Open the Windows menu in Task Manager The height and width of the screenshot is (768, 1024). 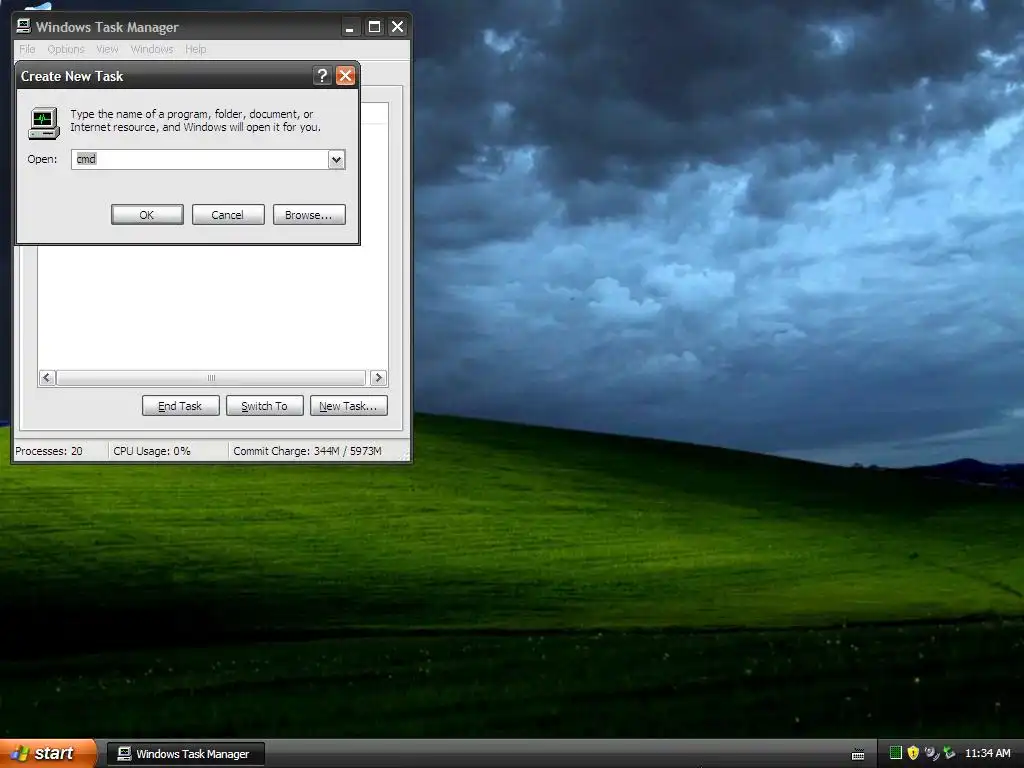tap(152, 49)
